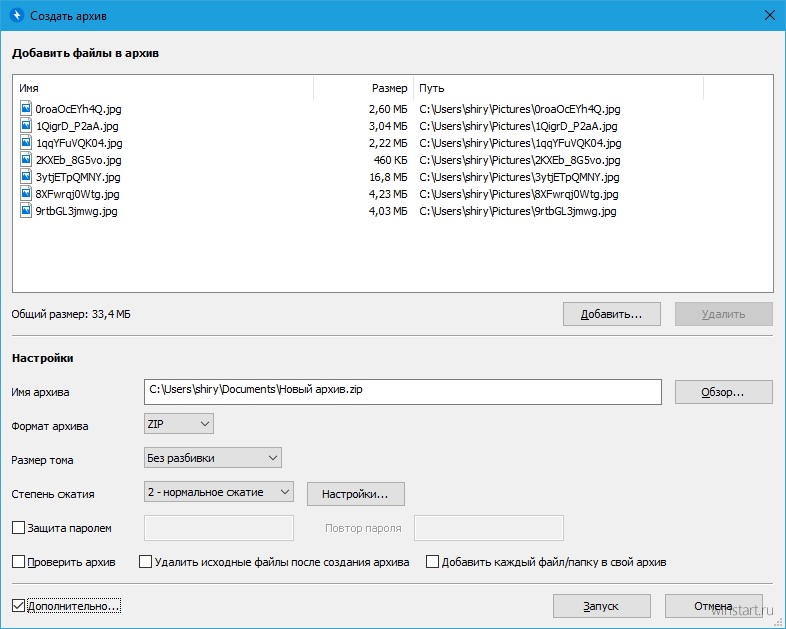Click path C:\Users\shiry\Pictures\1qqYFuVQK04.jpg
Screen dimensions: 786x629
520,143
